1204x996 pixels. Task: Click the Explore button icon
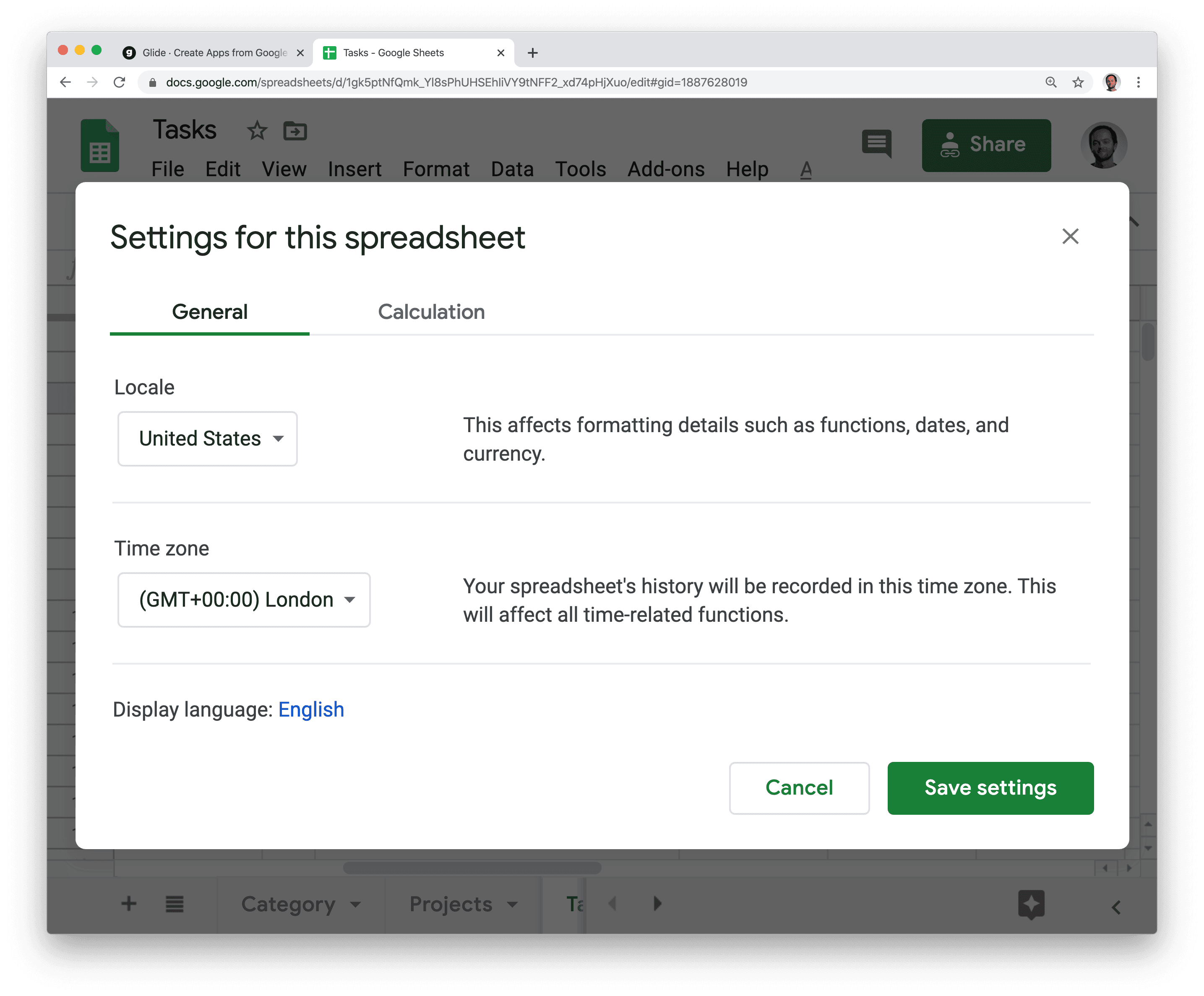(x=1031, y=904)
